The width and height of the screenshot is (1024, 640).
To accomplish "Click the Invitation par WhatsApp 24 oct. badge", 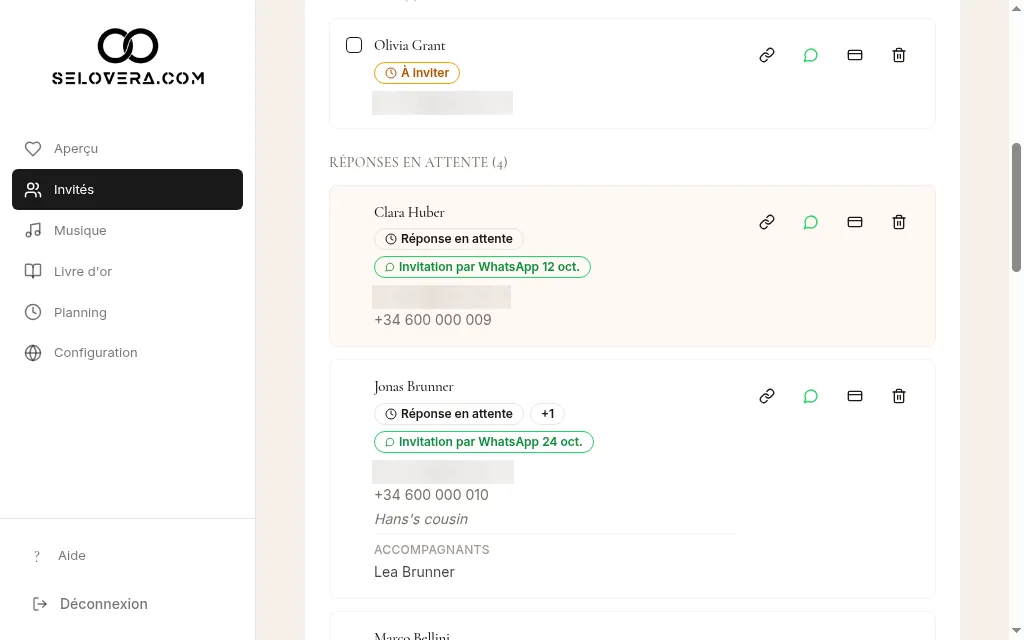I will [484, 442].
